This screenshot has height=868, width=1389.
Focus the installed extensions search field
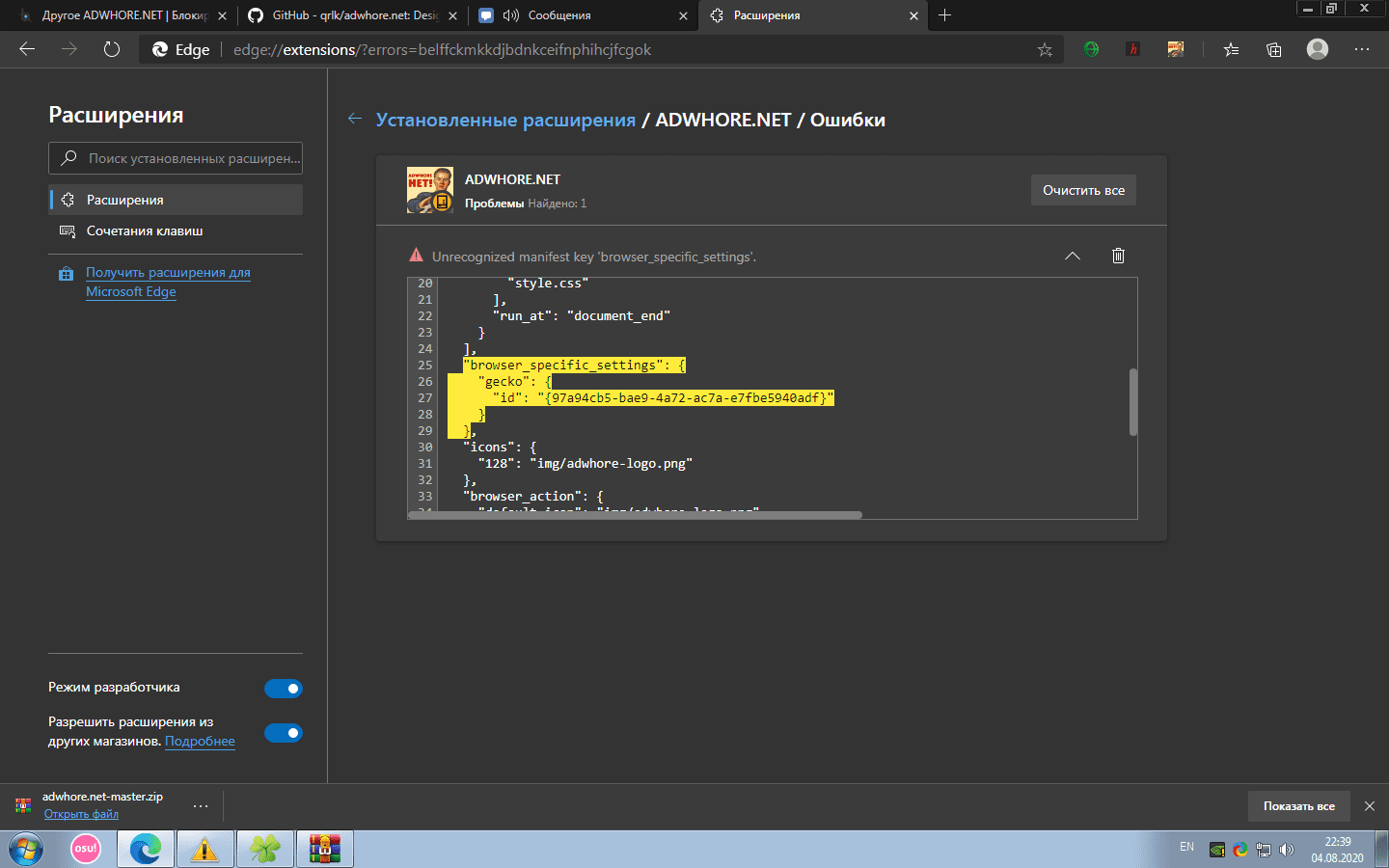176,158
